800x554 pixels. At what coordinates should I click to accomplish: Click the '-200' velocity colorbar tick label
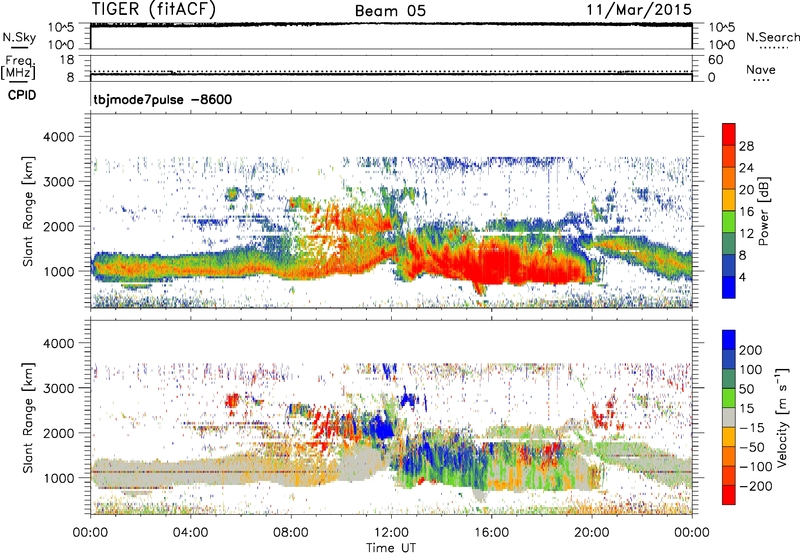click(754, 486)
